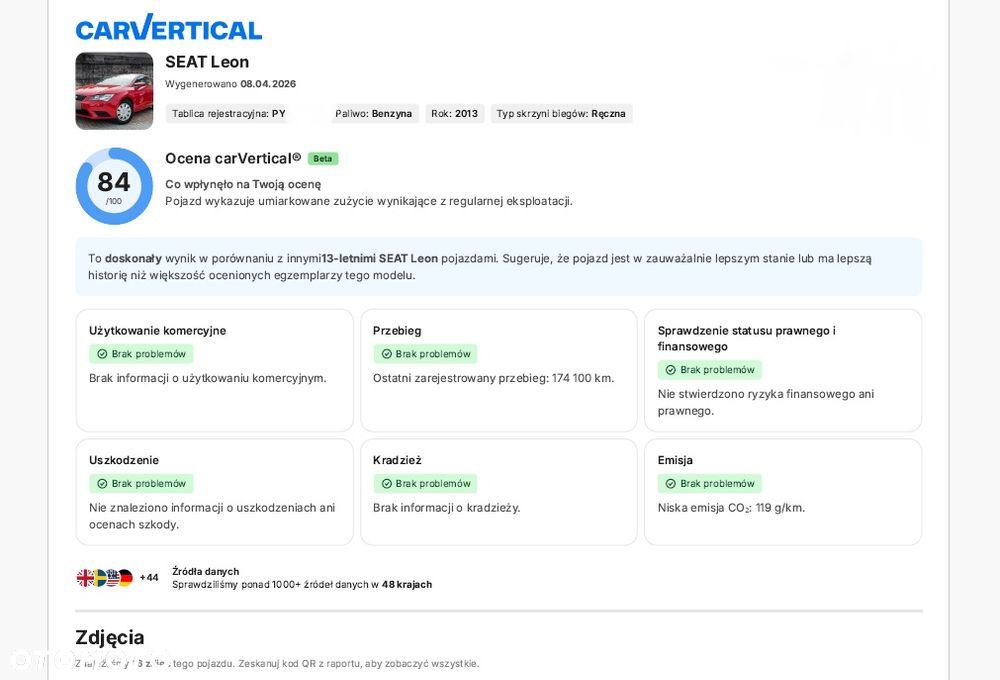Image resolution: width=1000 pixels, height=680 pixels.
Task: Click check icon in Kradzież card
Action: click(x=386, y=484)
